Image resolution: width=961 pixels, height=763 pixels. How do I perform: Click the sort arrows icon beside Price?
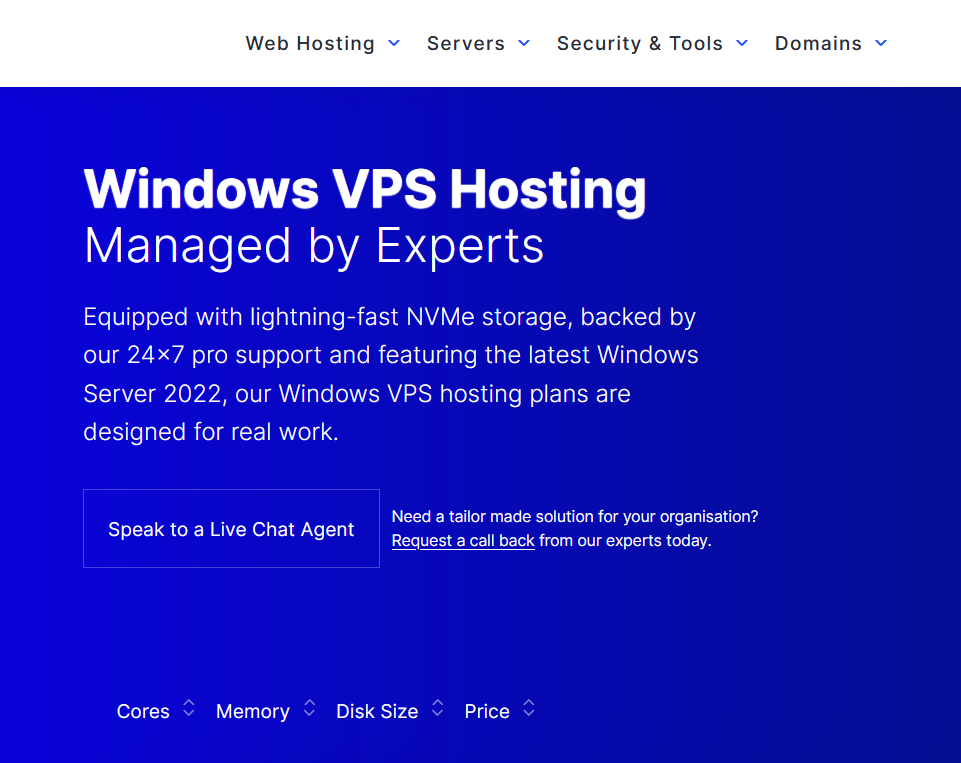529,709
